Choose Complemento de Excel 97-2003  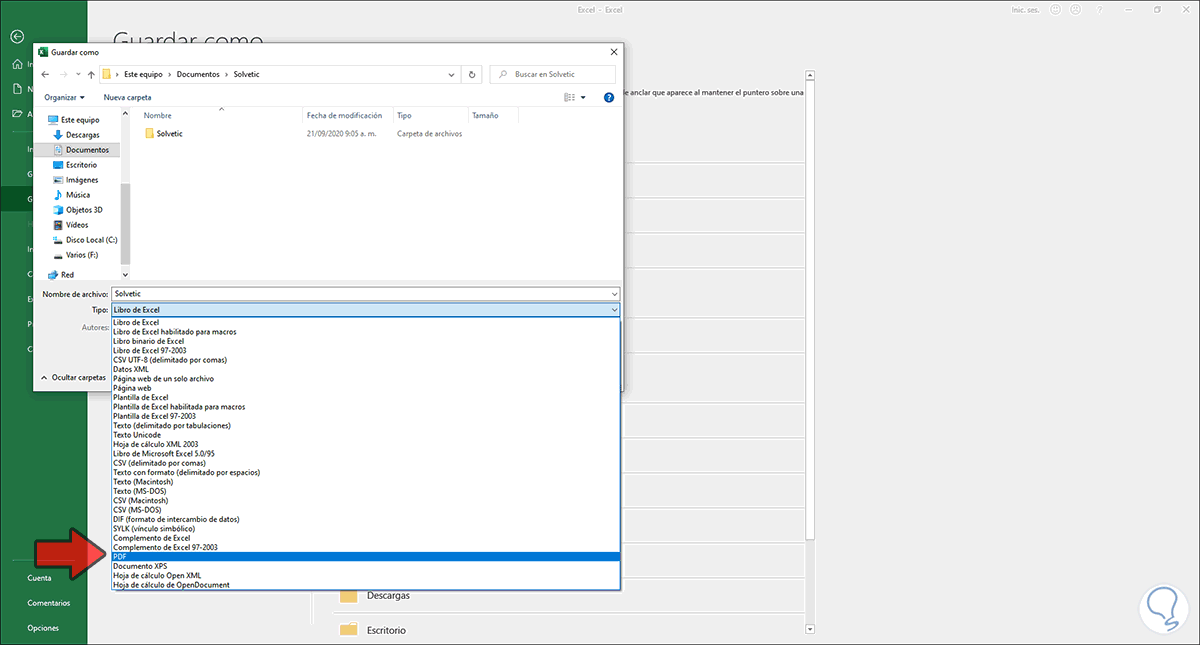point(366,547)
